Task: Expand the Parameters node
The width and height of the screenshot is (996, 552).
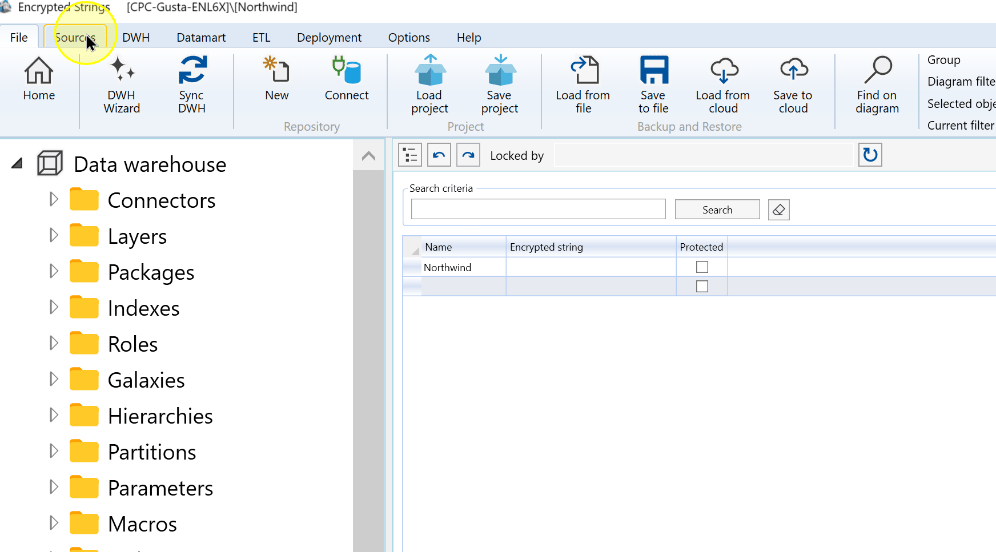Action: [53, 487]
